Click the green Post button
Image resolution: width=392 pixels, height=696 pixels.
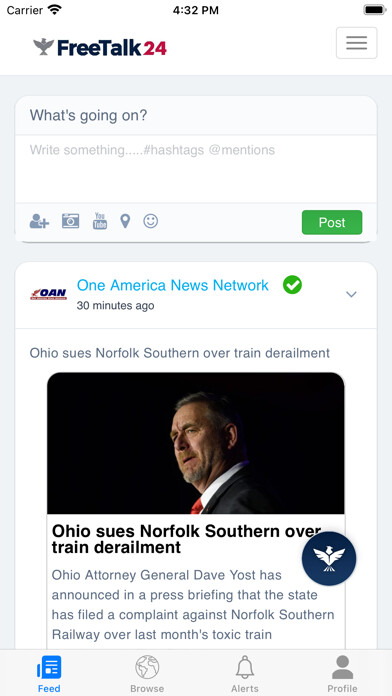(x=332, y=222)
